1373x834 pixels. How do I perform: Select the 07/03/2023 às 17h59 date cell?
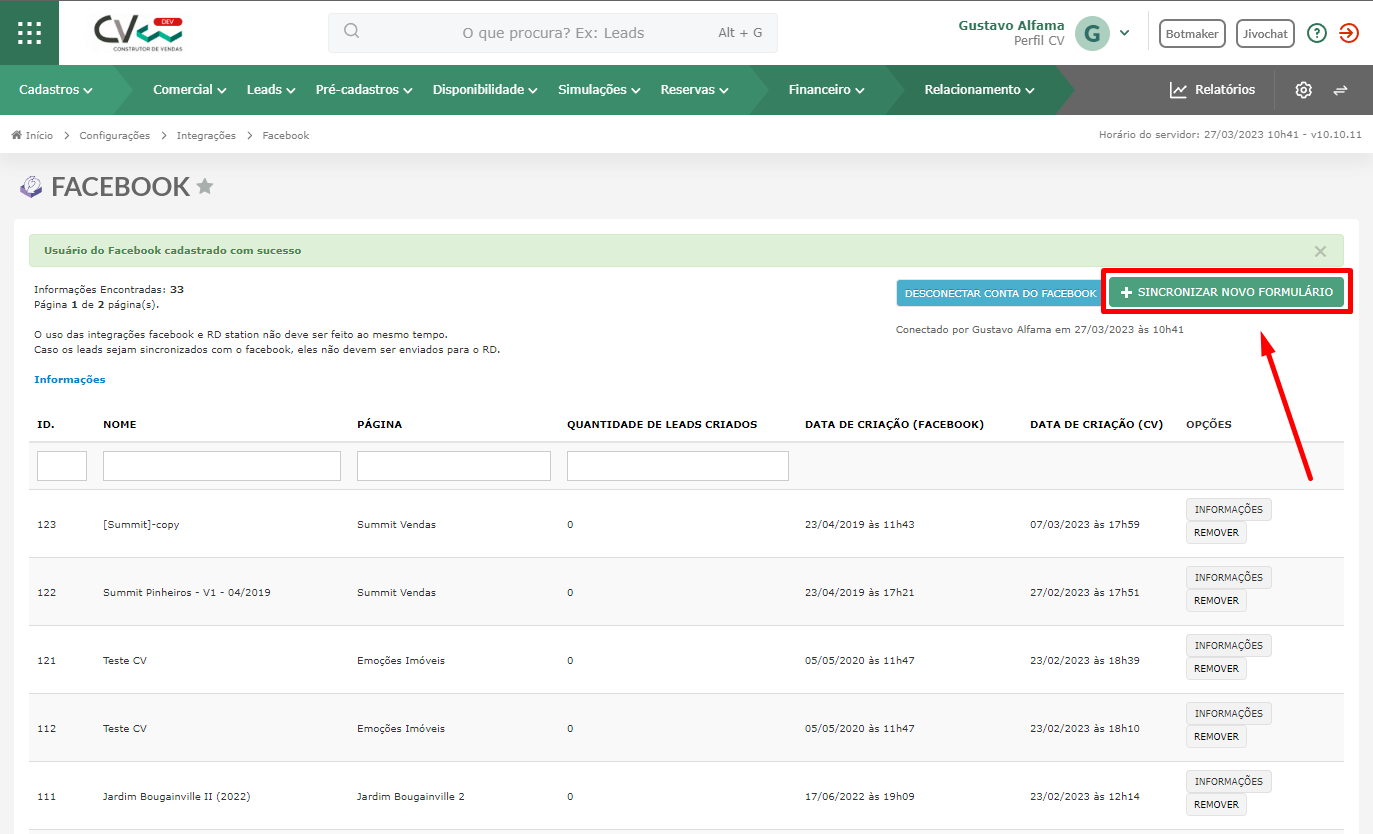1085,525
